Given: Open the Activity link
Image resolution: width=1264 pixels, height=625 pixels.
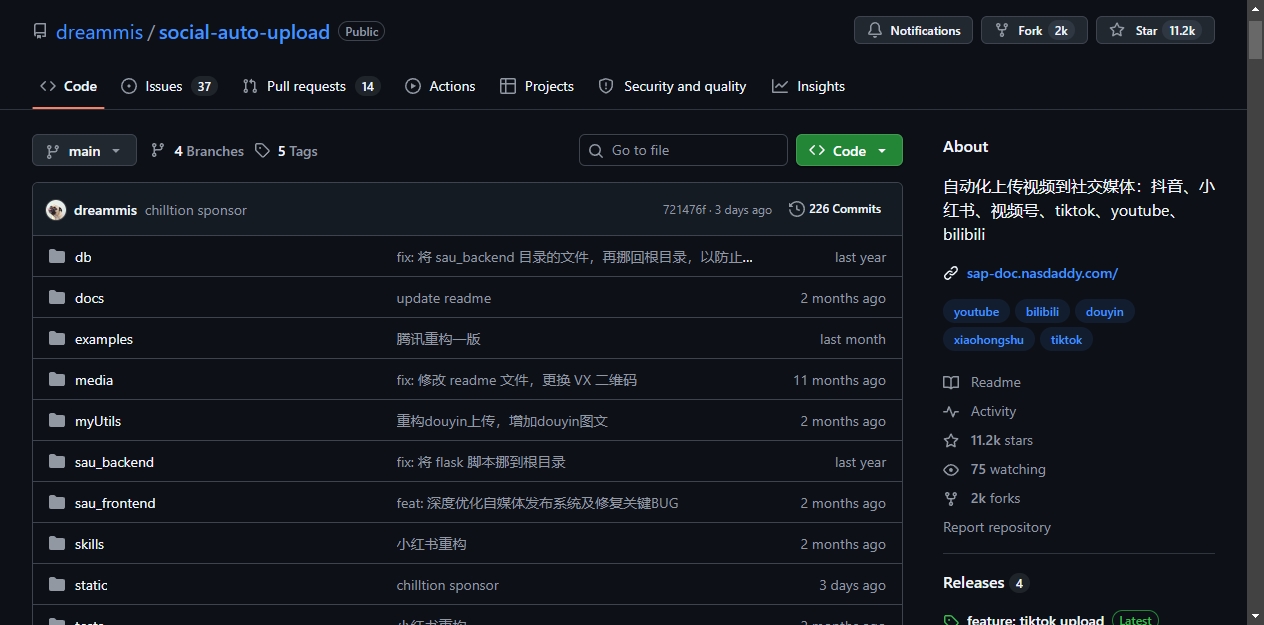Looking at the screenshot, I should coord(993,411).
